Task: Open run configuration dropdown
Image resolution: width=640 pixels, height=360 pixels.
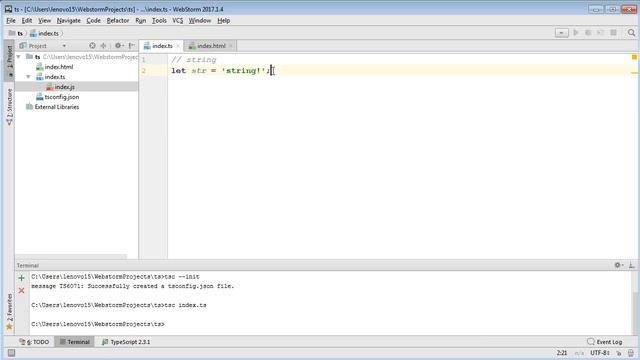Action: 562,33
